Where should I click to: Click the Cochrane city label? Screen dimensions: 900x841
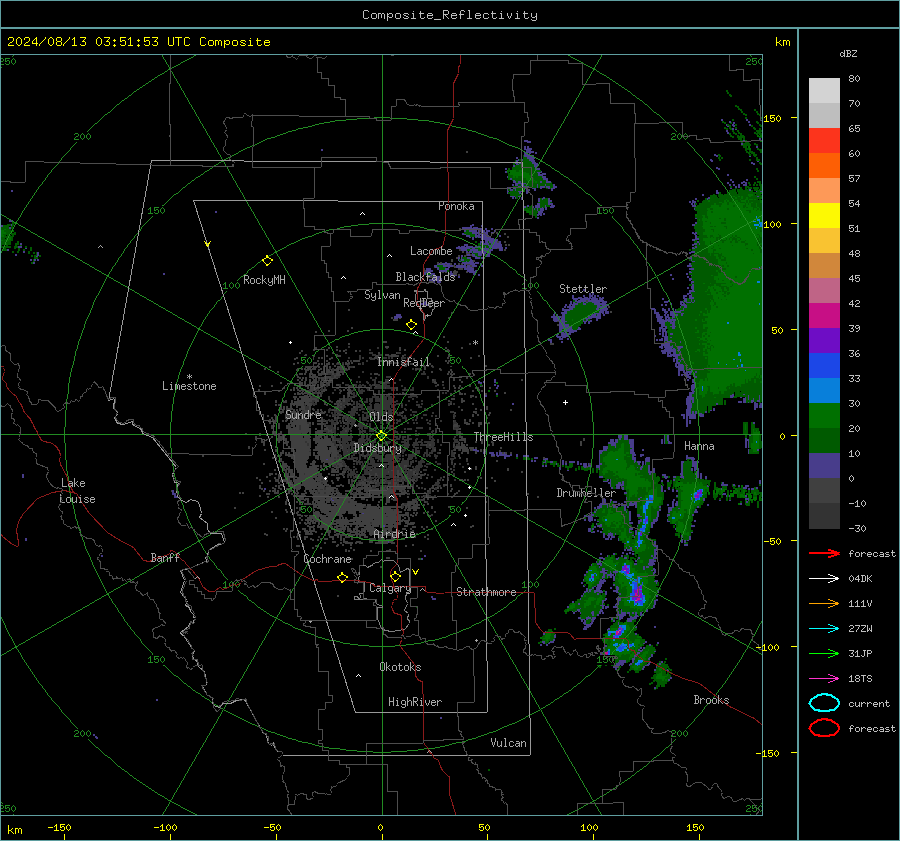pos(327,559)
